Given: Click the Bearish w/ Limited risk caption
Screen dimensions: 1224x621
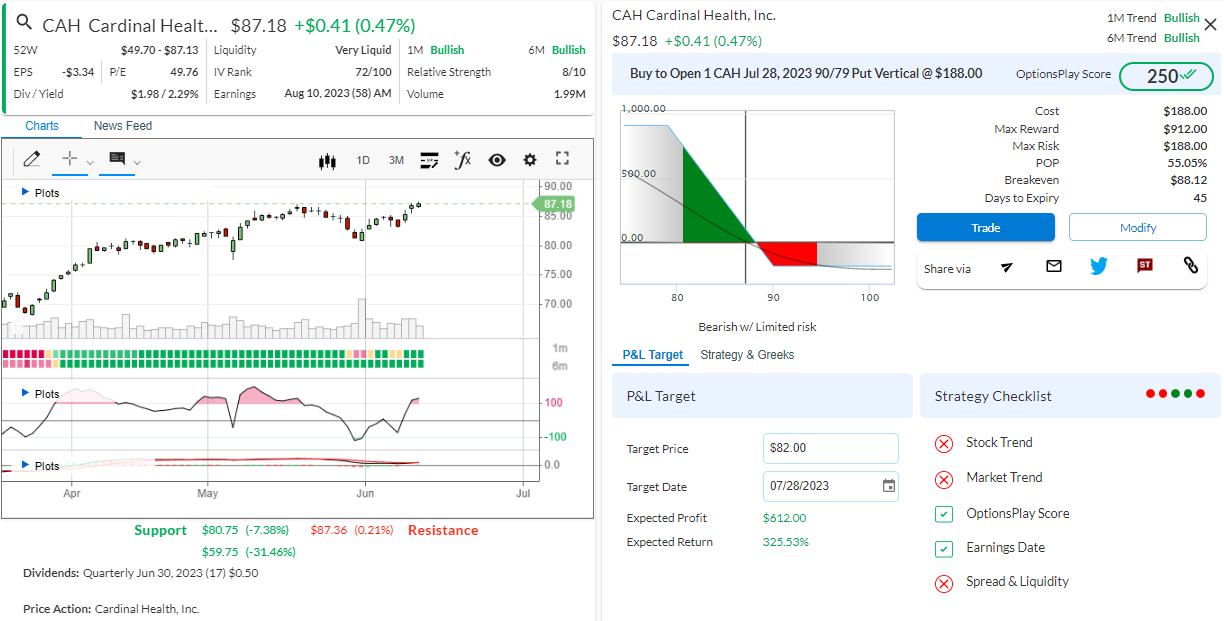Looking at the screenshot, I should coord(757,327).
